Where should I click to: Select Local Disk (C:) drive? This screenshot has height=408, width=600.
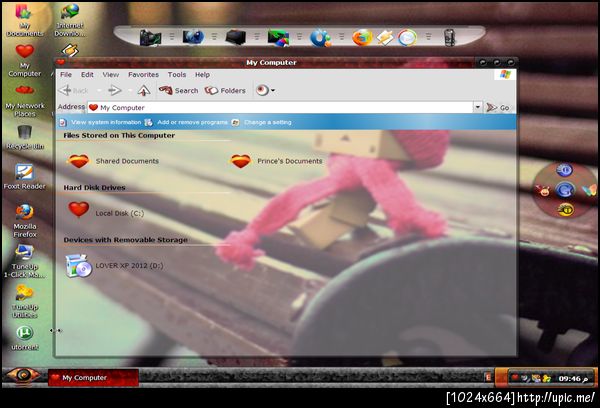pos(106,210)
